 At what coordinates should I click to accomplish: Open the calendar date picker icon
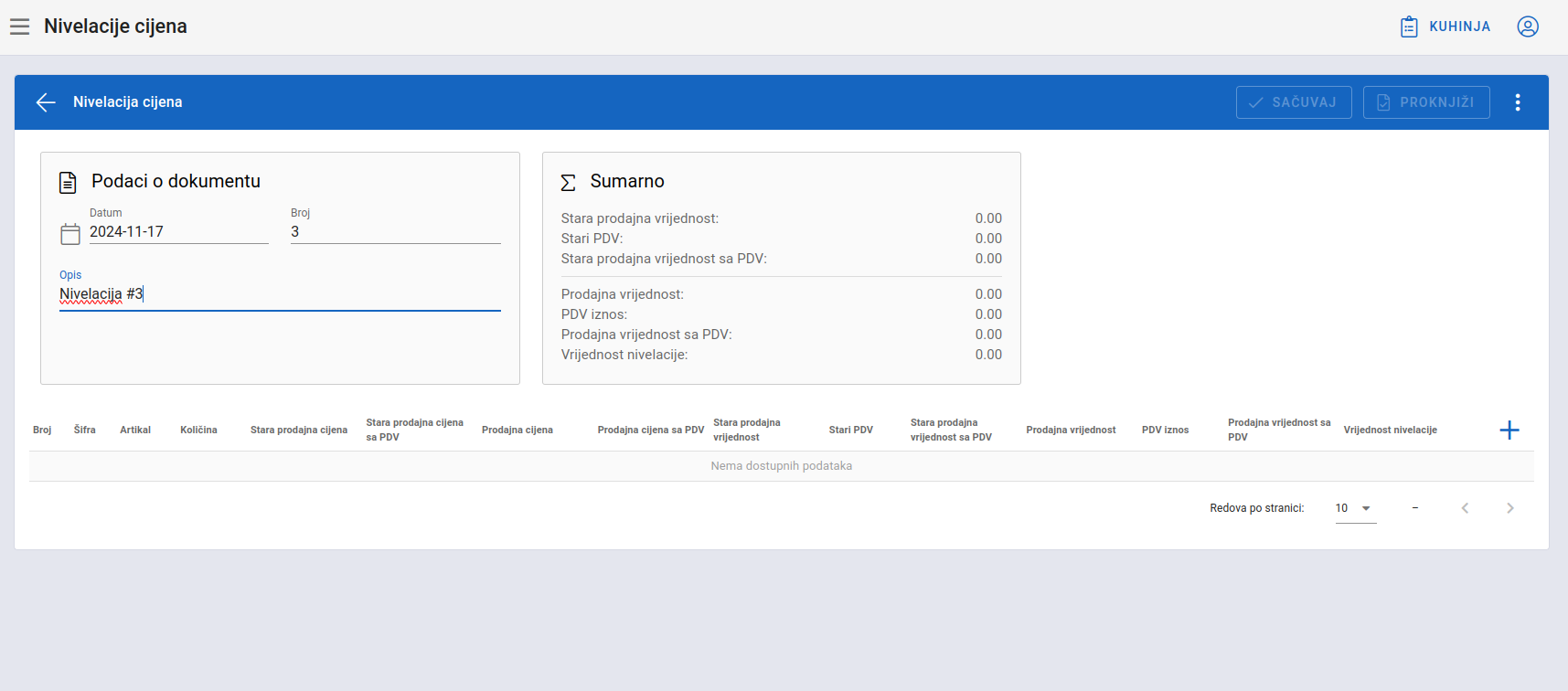pyautogui.click(x=70, y=234)
